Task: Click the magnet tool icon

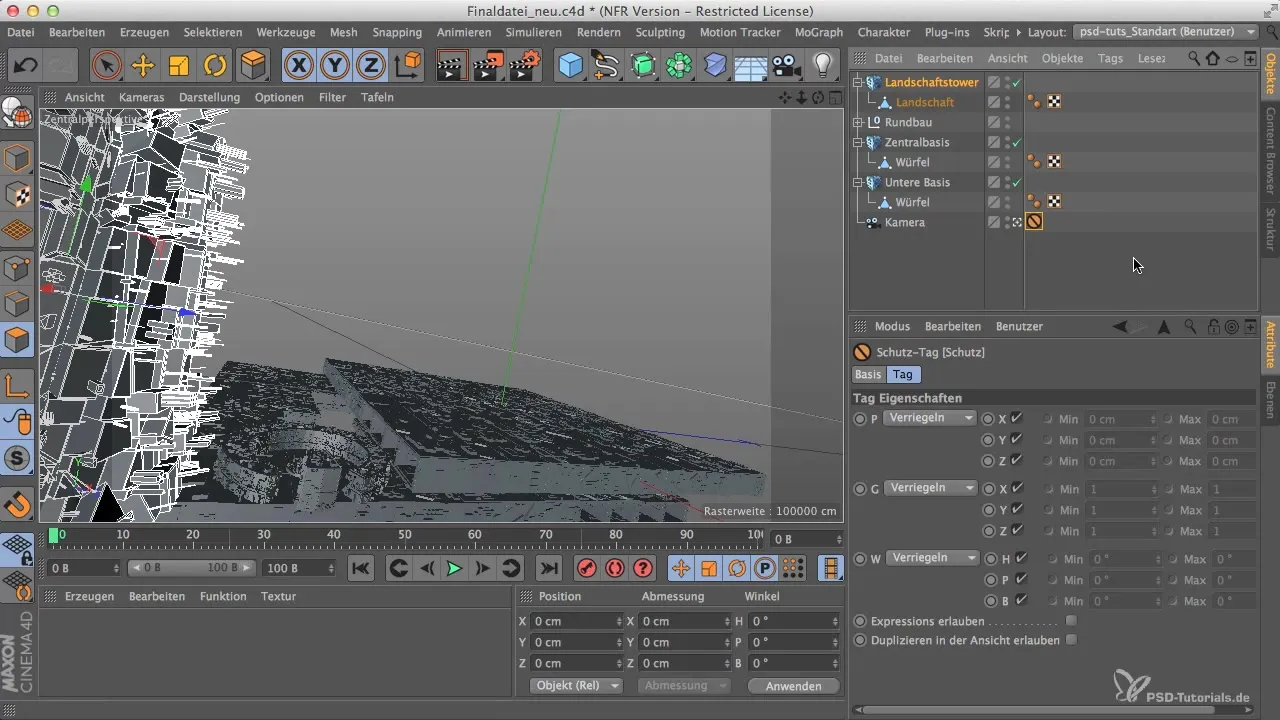Action: click(17, 504)
